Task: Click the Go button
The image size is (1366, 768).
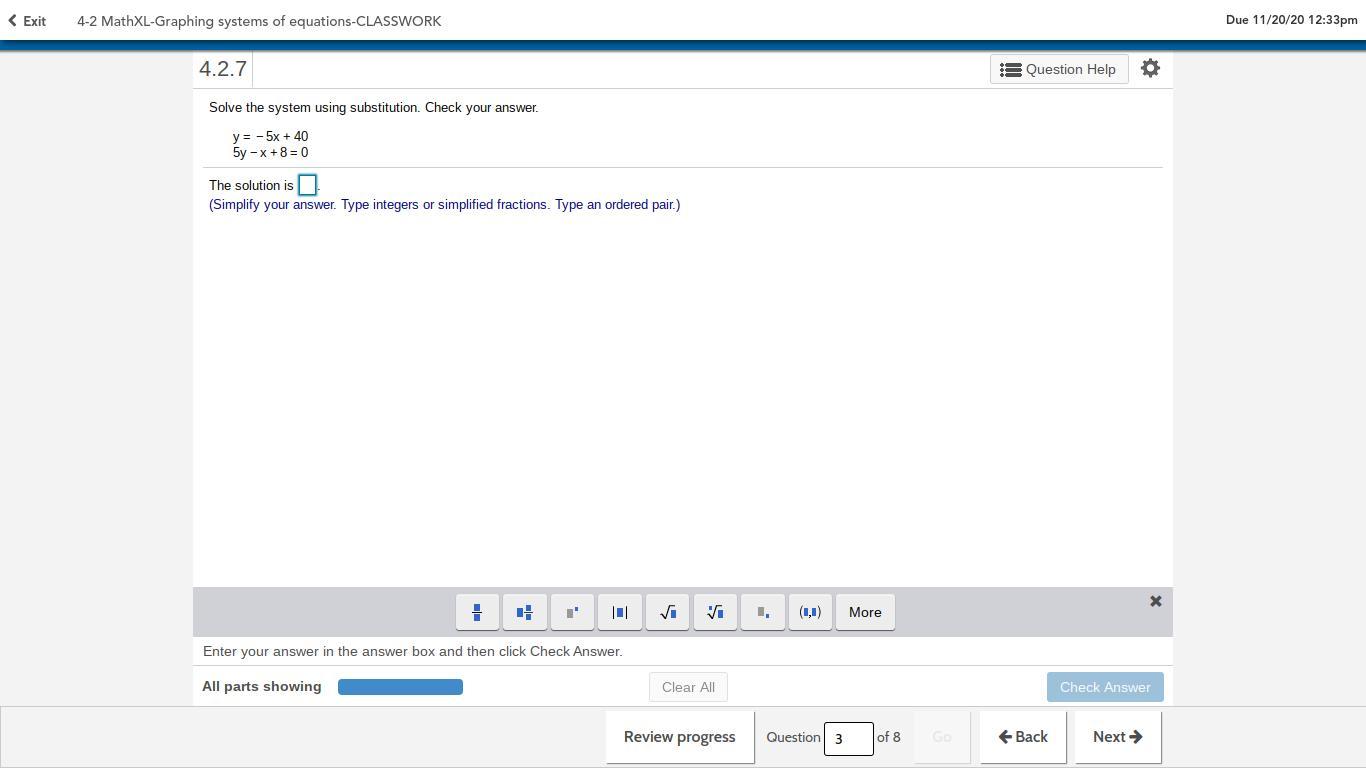Action: pyautogui.click(x=942, y=737)
